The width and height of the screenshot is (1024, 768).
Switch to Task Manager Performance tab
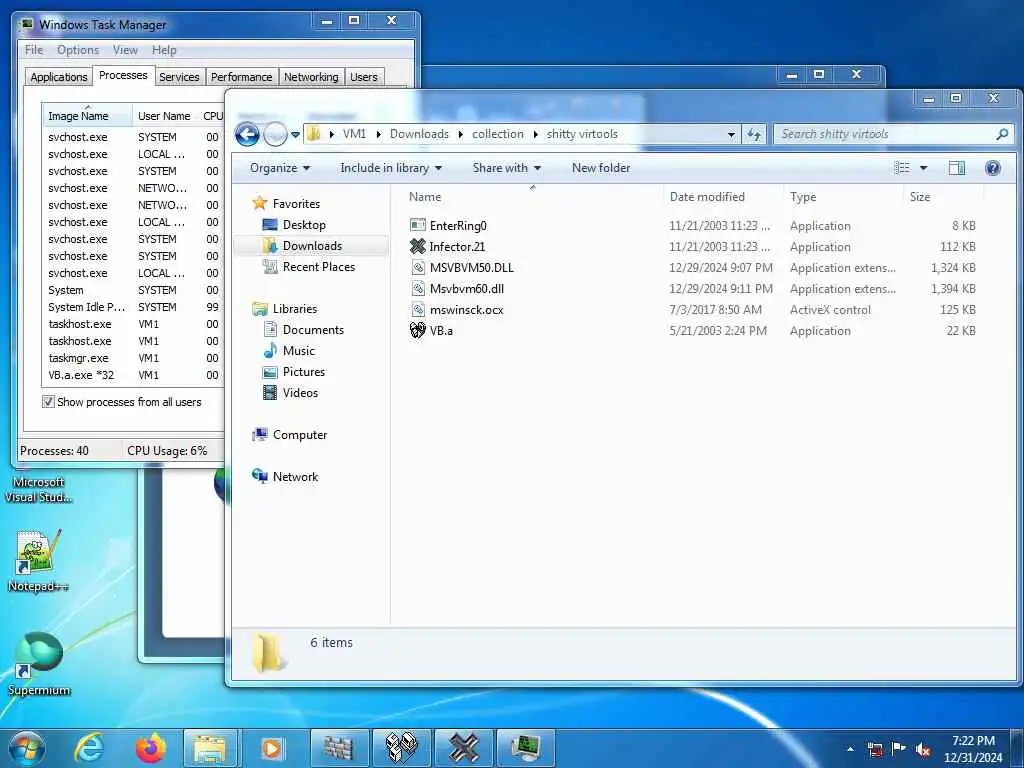[242, 77]
